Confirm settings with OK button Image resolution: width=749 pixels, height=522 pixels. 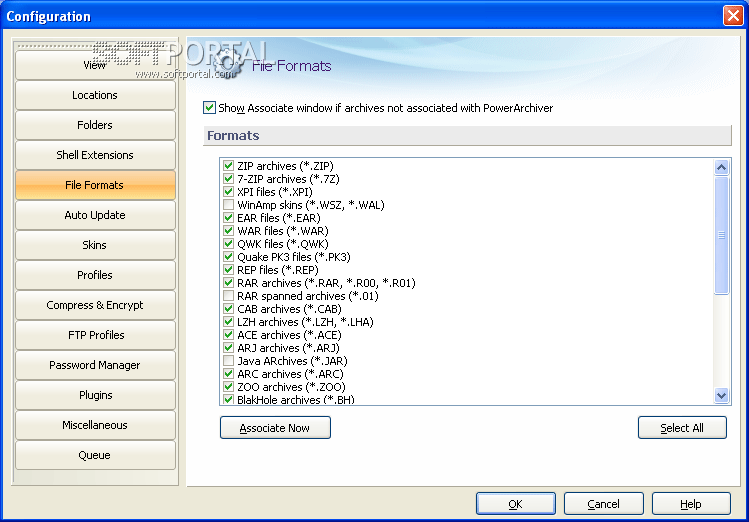(516, 504)
